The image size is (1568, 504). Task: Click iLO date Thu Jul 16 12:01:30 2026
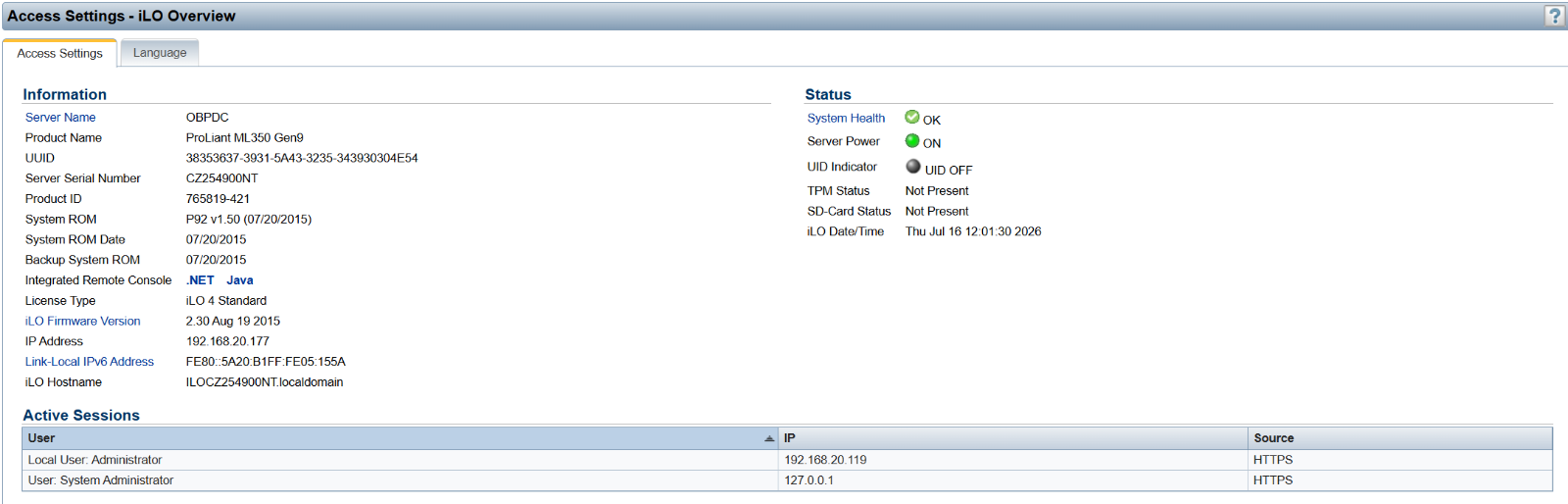(973, 231)
